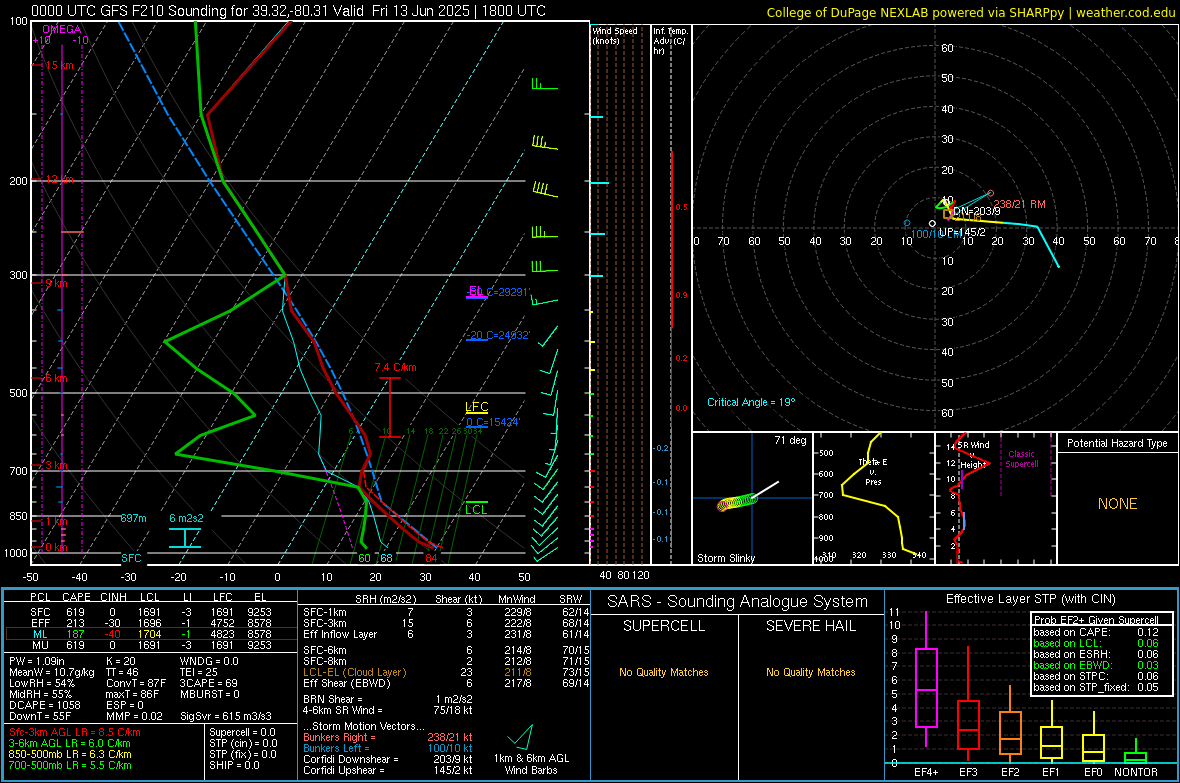
Task: Click the Critical Angle = 19° text
Action: pyautogui.click(x=750, y=402)
